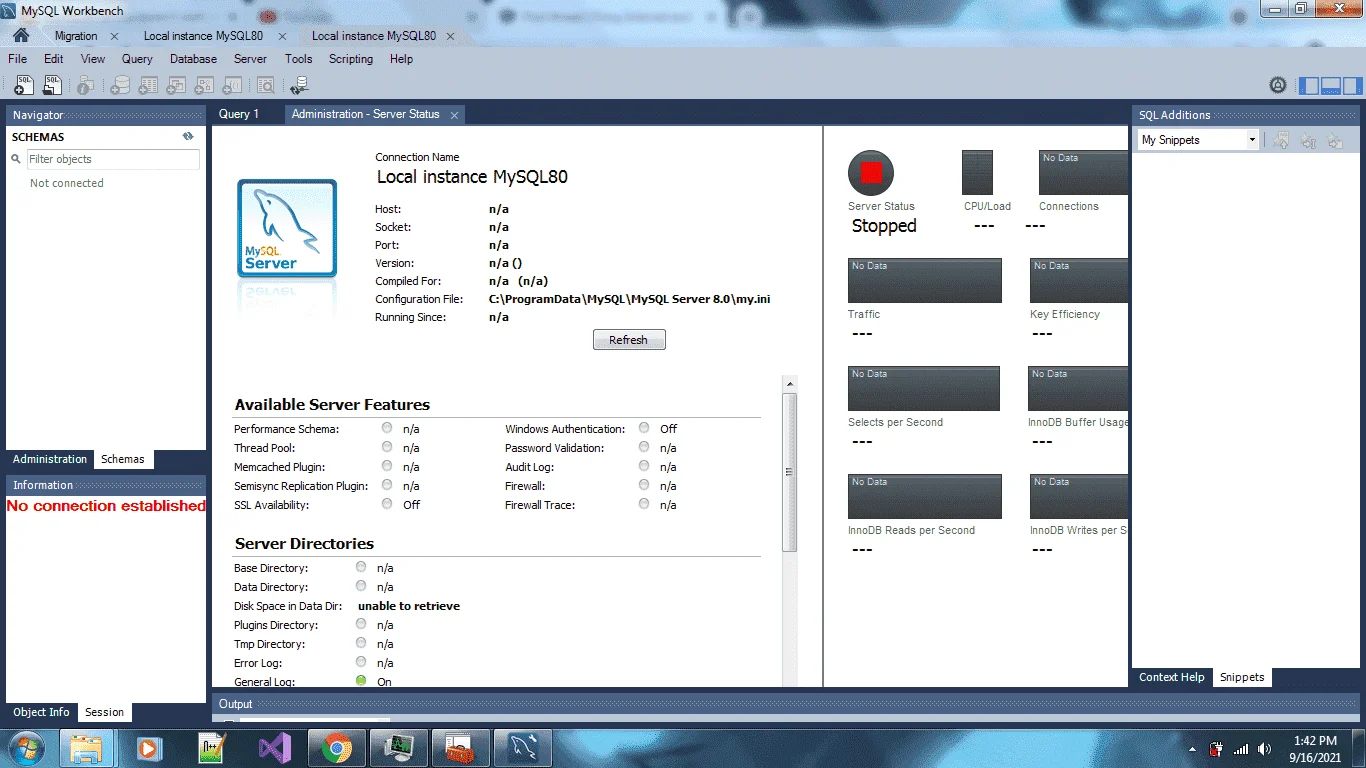This screenshot has height=768, width=1366.
Task: Click the 'unable to retrieve' disk space value
Action: [409, 606]
